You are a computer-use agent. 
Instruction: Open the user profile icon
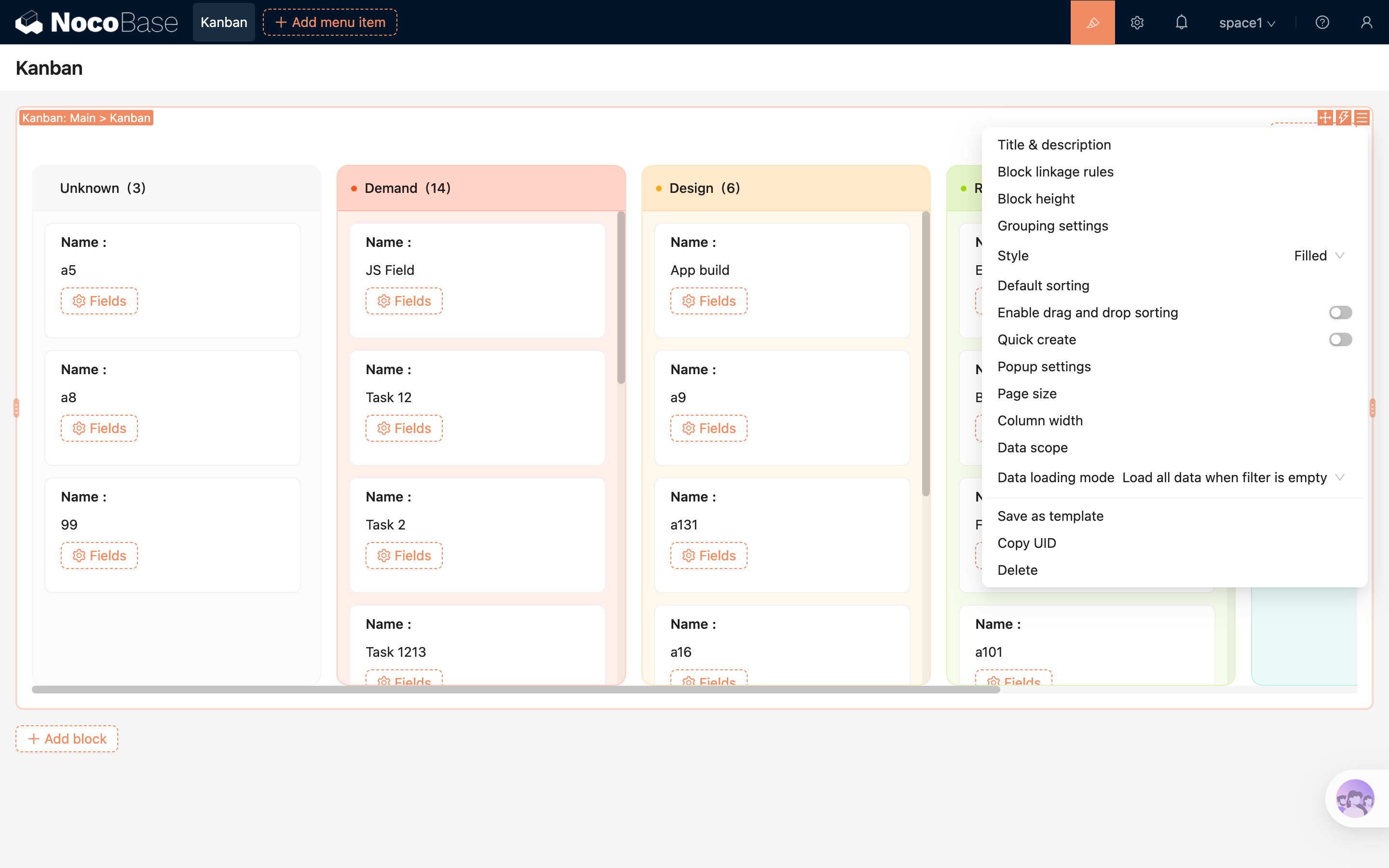[1367, 22]
